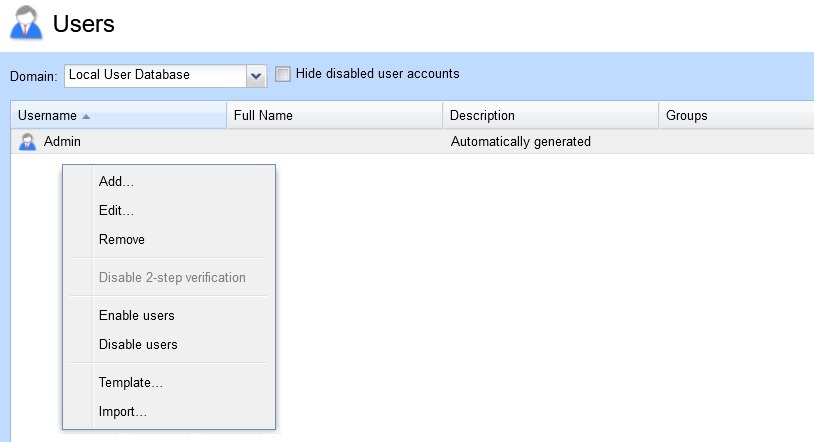814x442 pixels.
Task: Select Enable users menu option
Action: pos(137,316)
